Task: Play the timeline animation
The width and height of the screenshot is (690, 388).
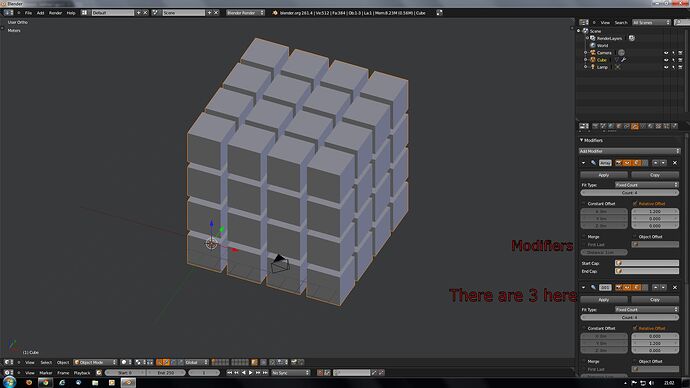Action: coord(251,373)
